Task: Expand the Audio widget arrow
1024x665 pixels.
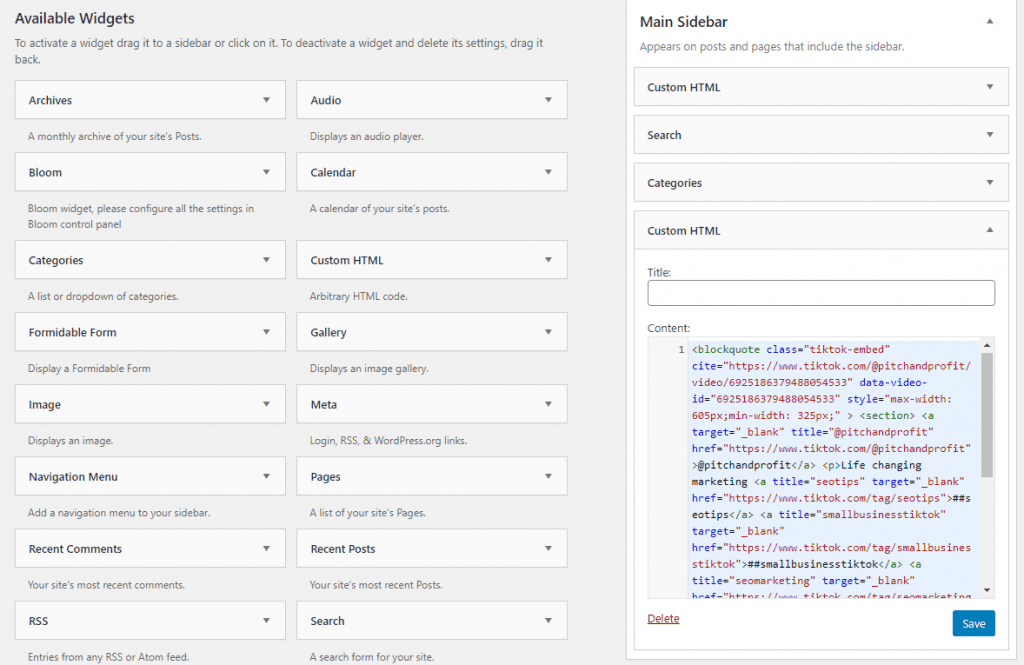Action: point(548,100)
